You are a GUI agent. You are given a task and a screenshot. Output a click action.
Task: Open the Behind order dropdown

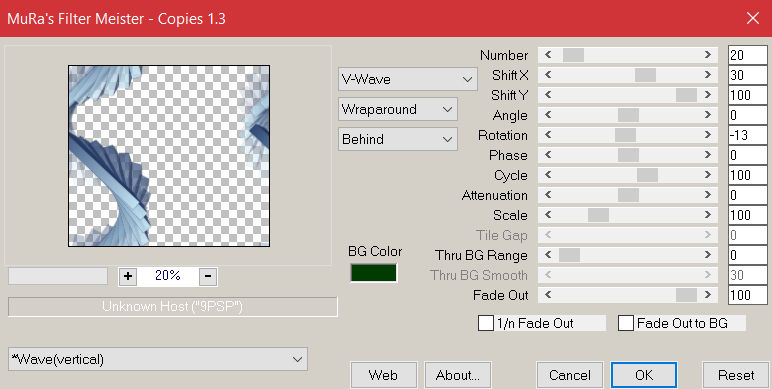(x=398, y=139)
